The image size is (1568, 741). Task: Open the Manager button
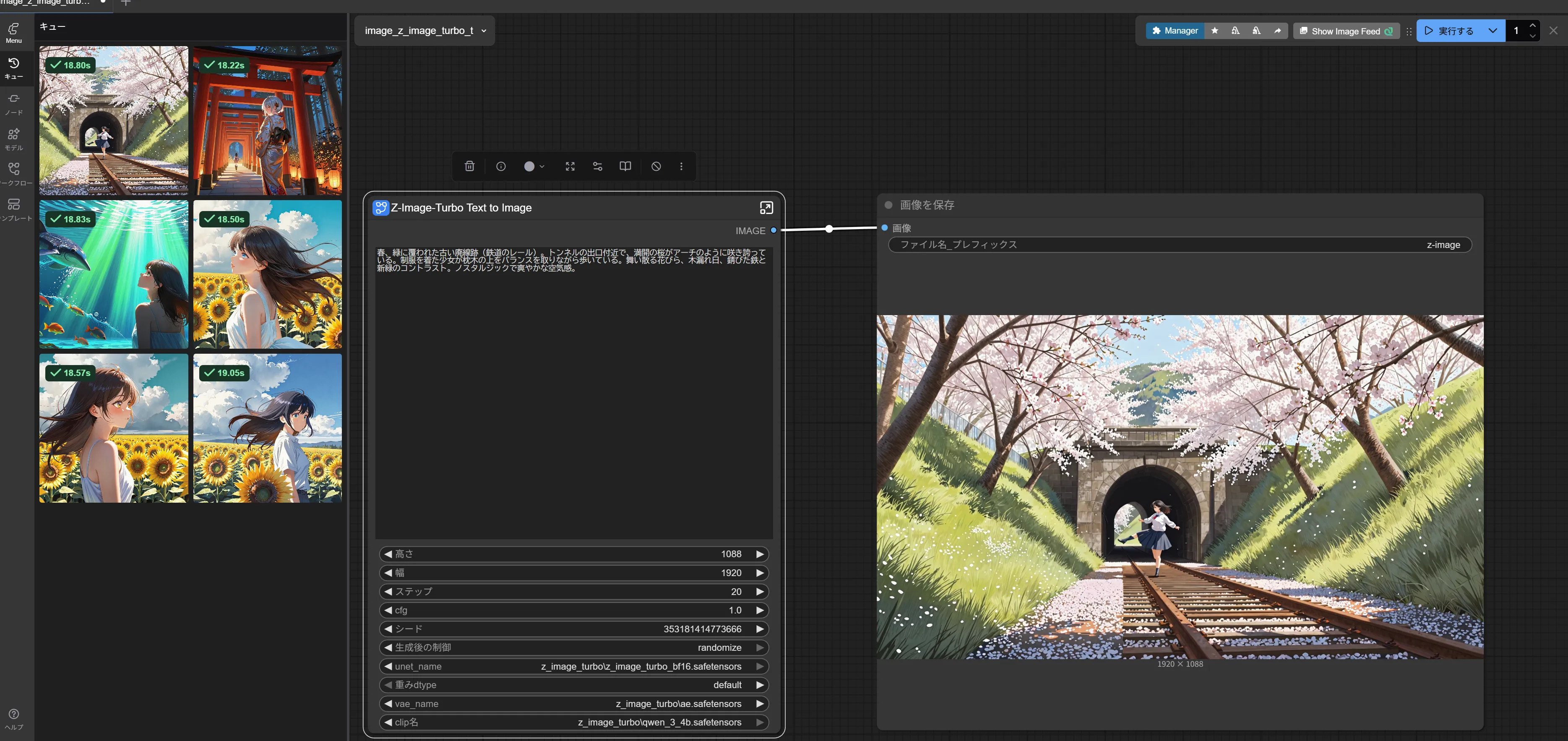[1174, 31]
